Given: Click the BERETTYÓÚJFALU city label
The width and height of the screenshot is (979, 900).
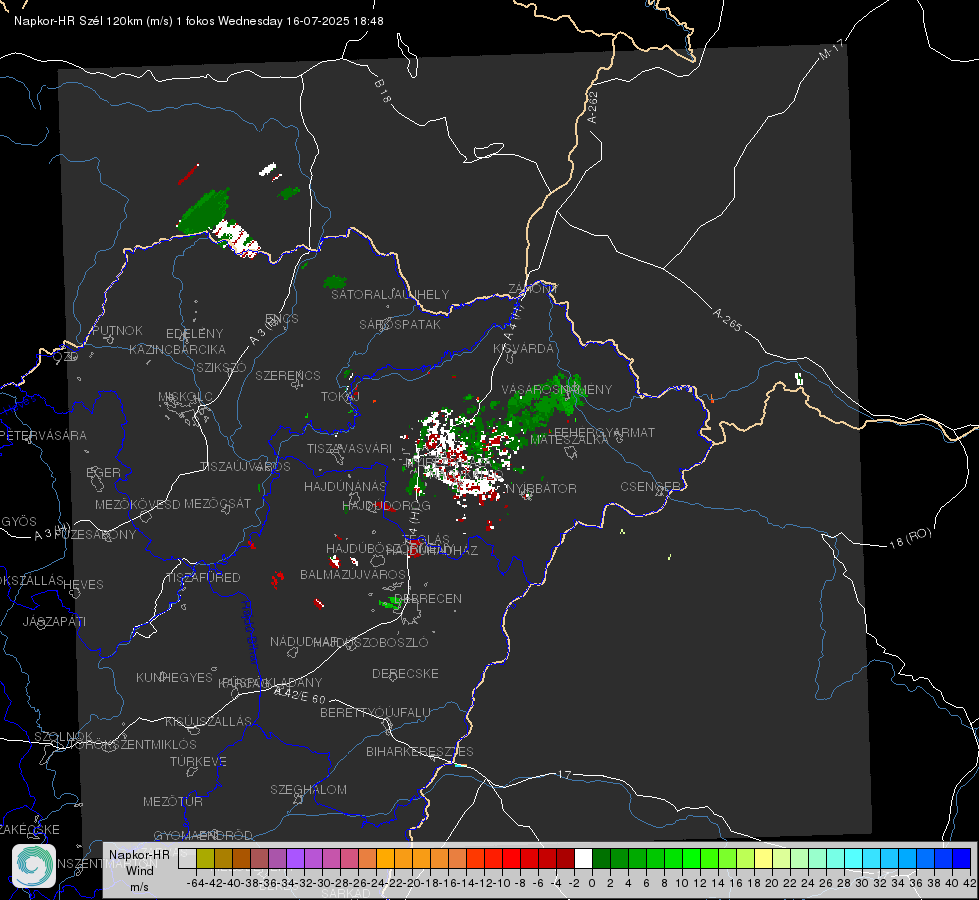Looking at the screenshot, I should [x=375, y=712].
